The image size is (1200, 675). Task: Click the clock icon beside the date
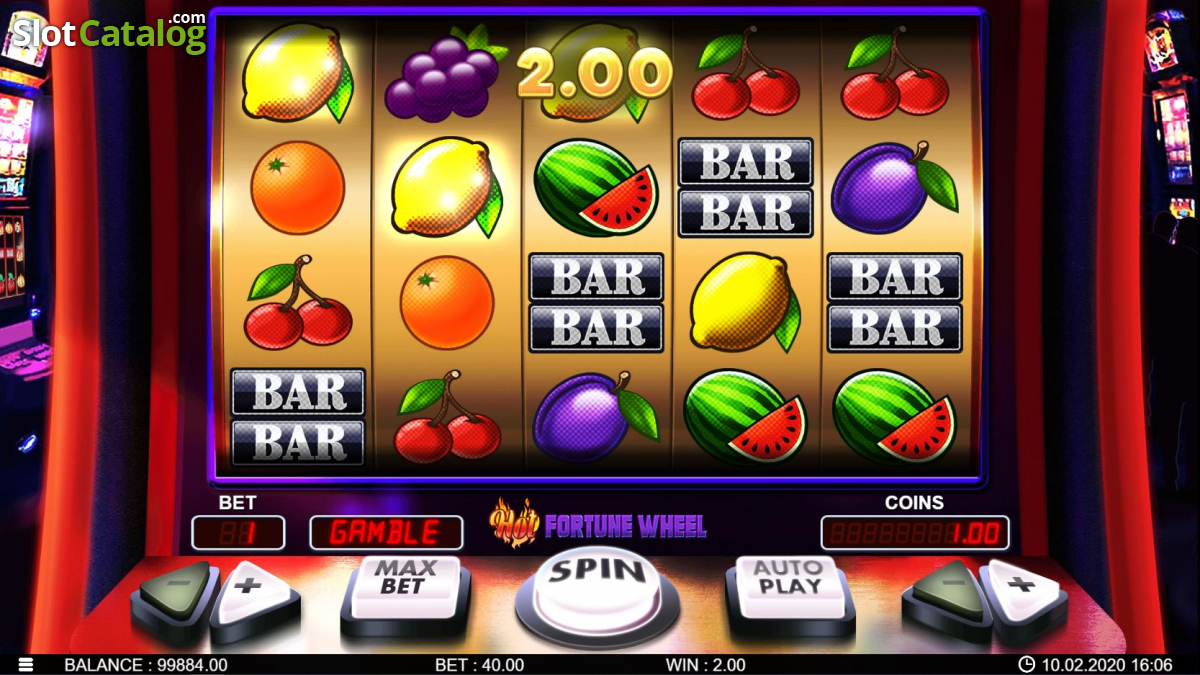[x=1026, y=664]
